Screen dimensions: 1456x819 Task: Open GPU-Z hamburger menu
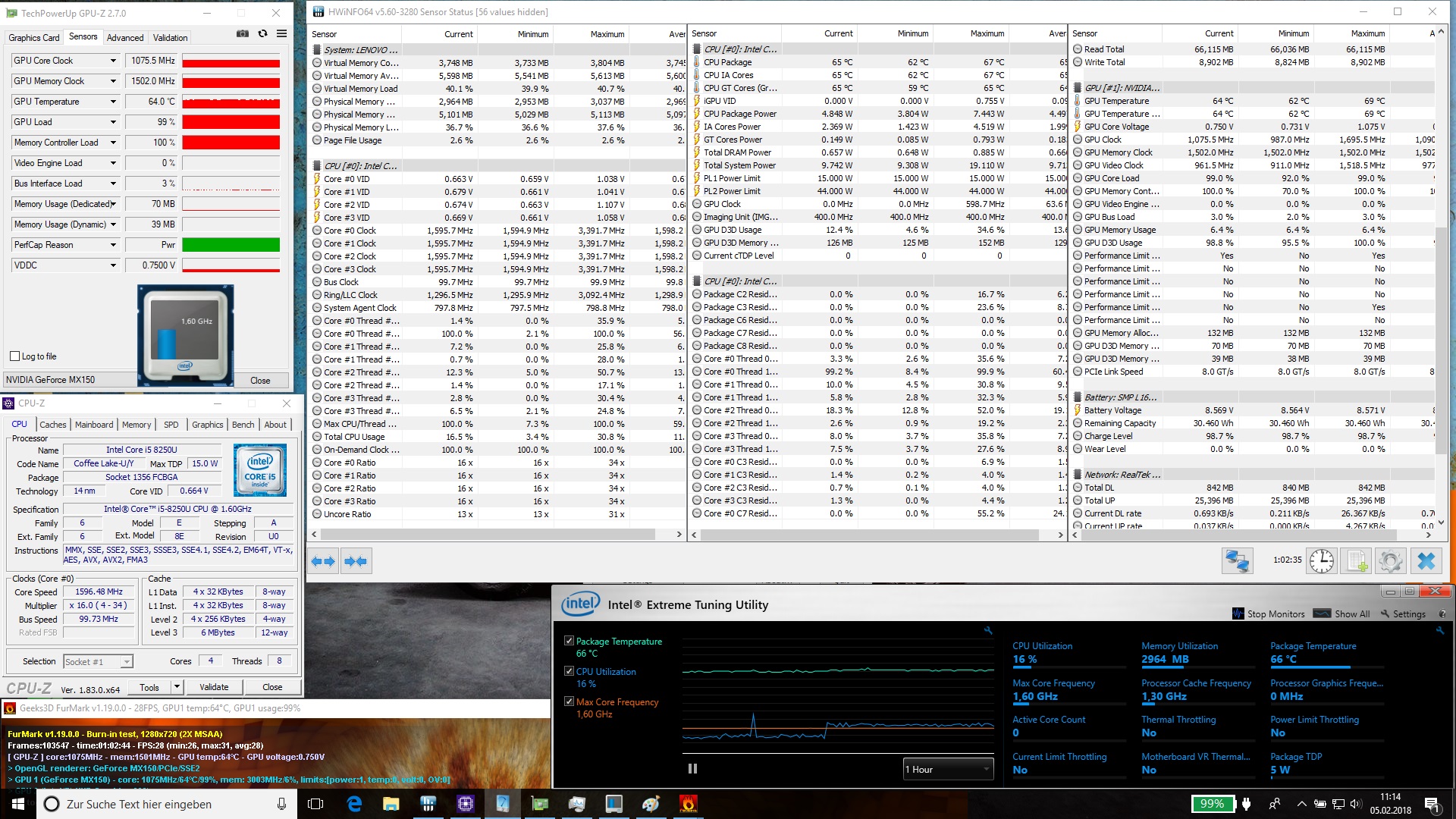[x=281, y=33]
